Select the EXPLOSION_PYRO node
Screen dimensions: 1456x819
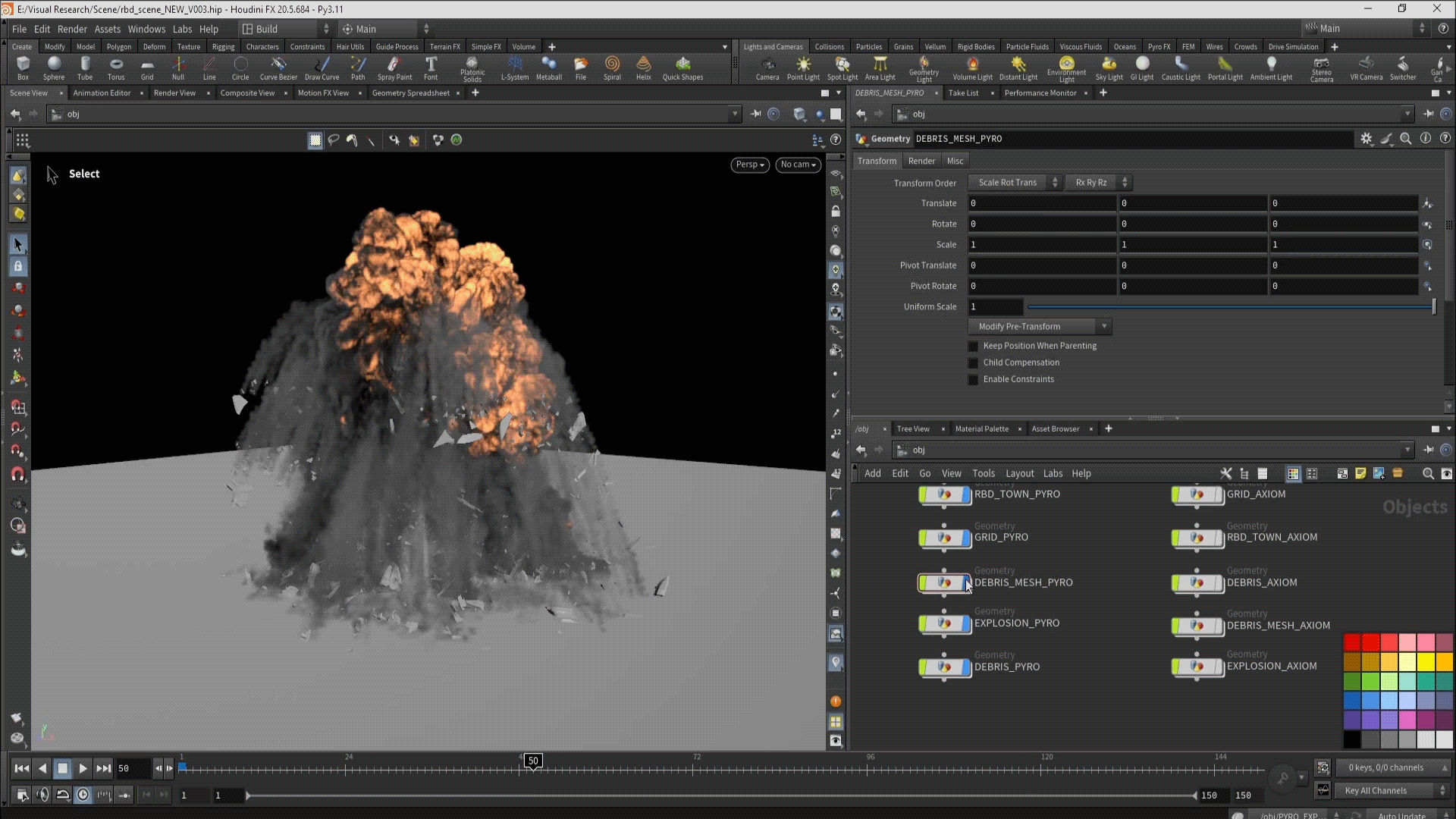(945, 623)
